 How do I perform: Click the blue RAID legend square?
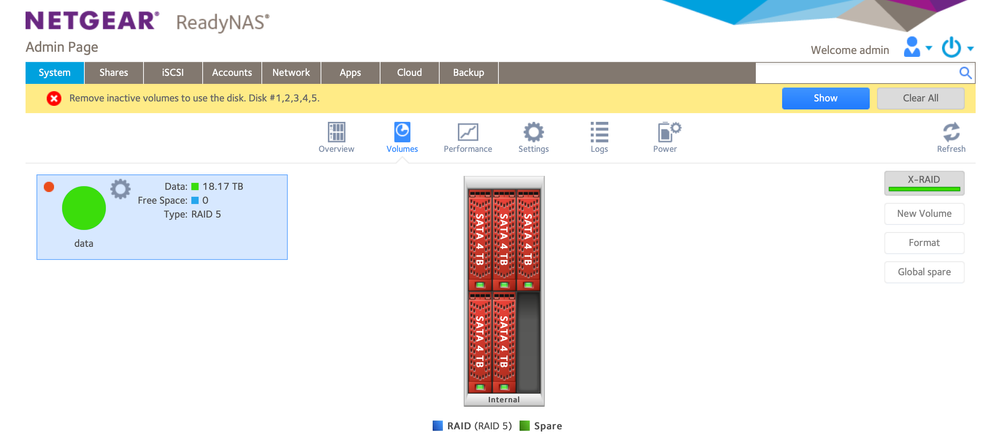(437, 426)
